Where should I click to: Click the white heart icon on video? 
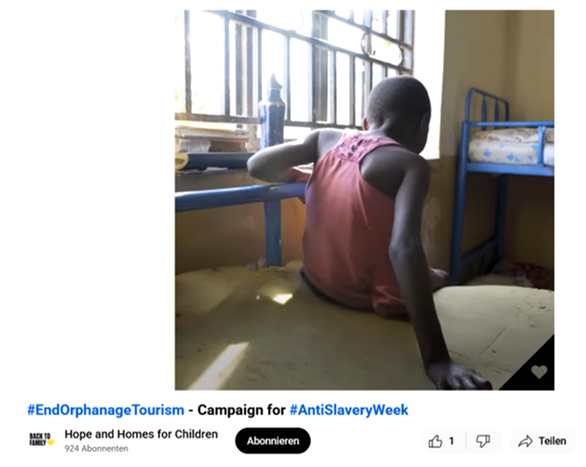[539, 372]
